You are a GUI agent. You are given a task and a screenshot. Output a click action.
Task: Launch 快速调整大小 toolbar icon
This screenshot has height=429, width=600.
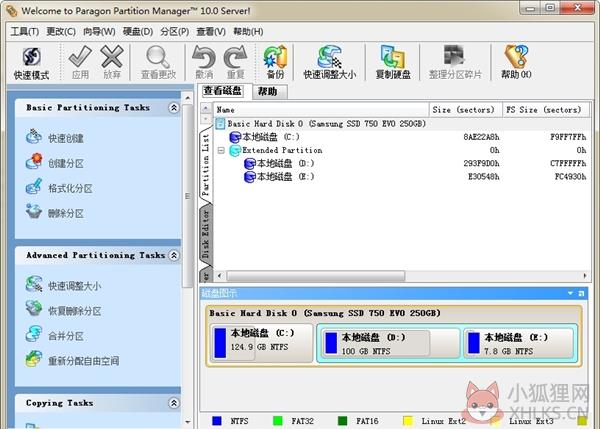pos(329,62)
